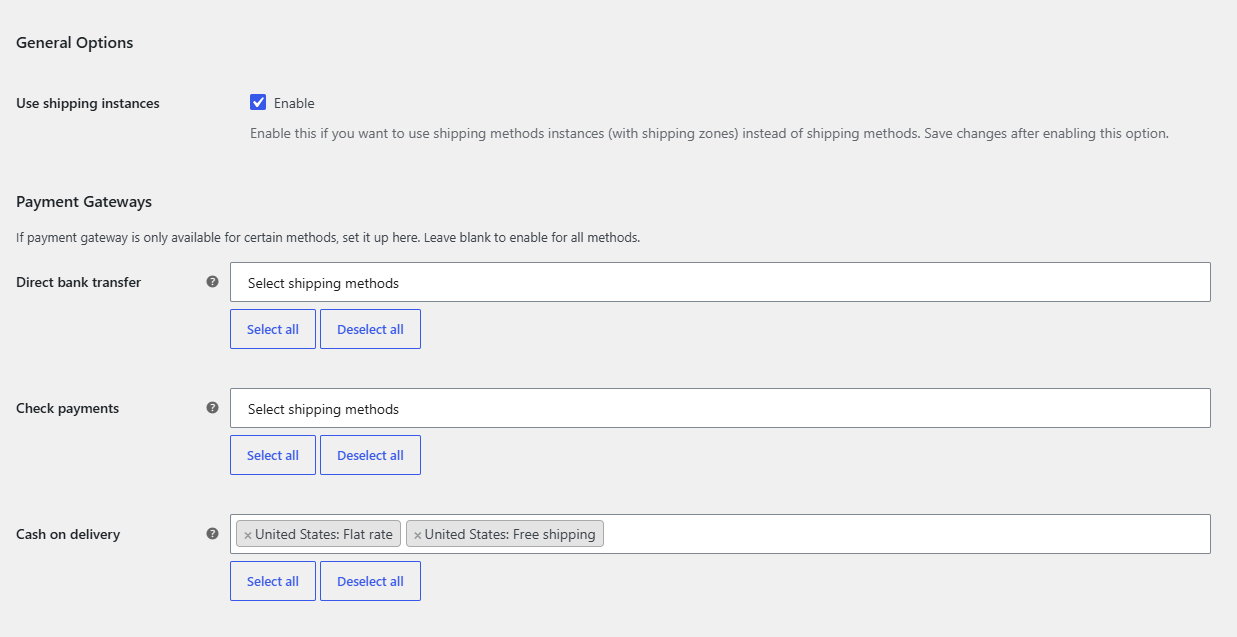Image resolution: width=1237 pixels, height=637 pixels.
Task: Click the United States: Flat rate tag text
Action: tap(324, 534)
